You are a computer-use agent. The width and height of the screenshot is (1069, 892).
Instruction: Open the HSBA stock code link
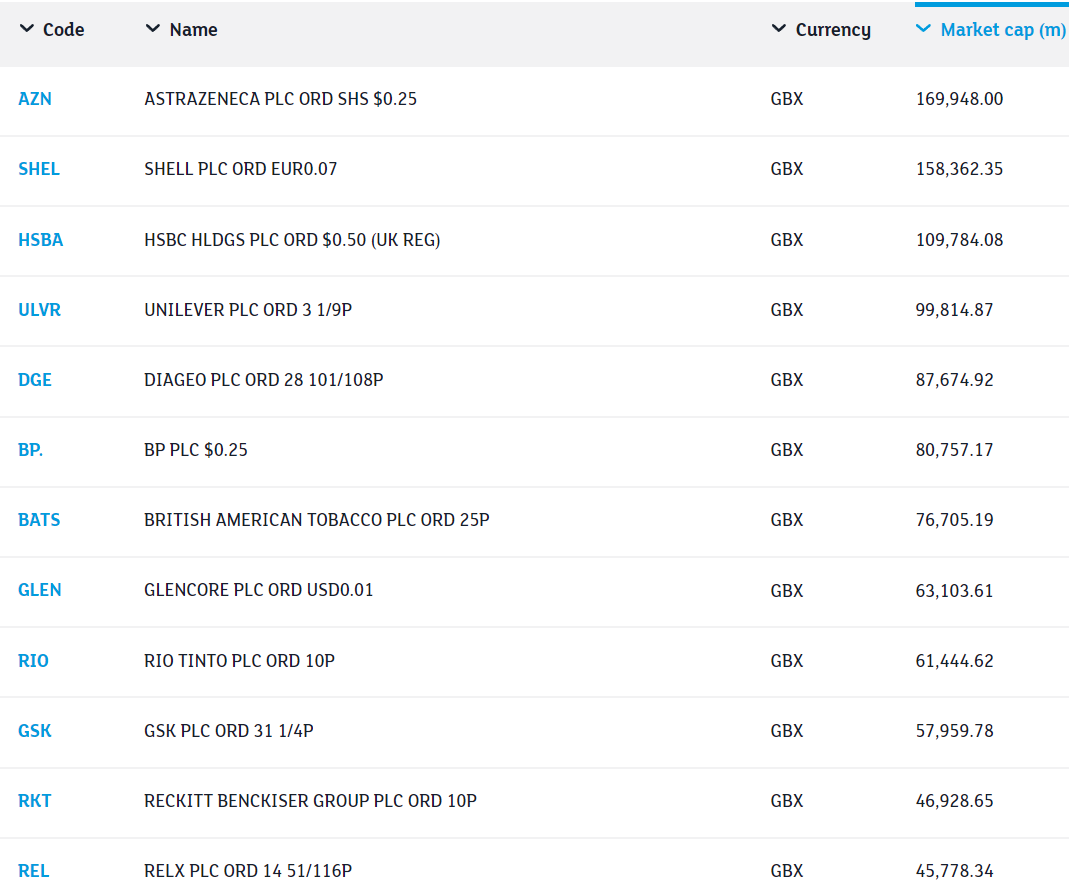pos(40,240)
